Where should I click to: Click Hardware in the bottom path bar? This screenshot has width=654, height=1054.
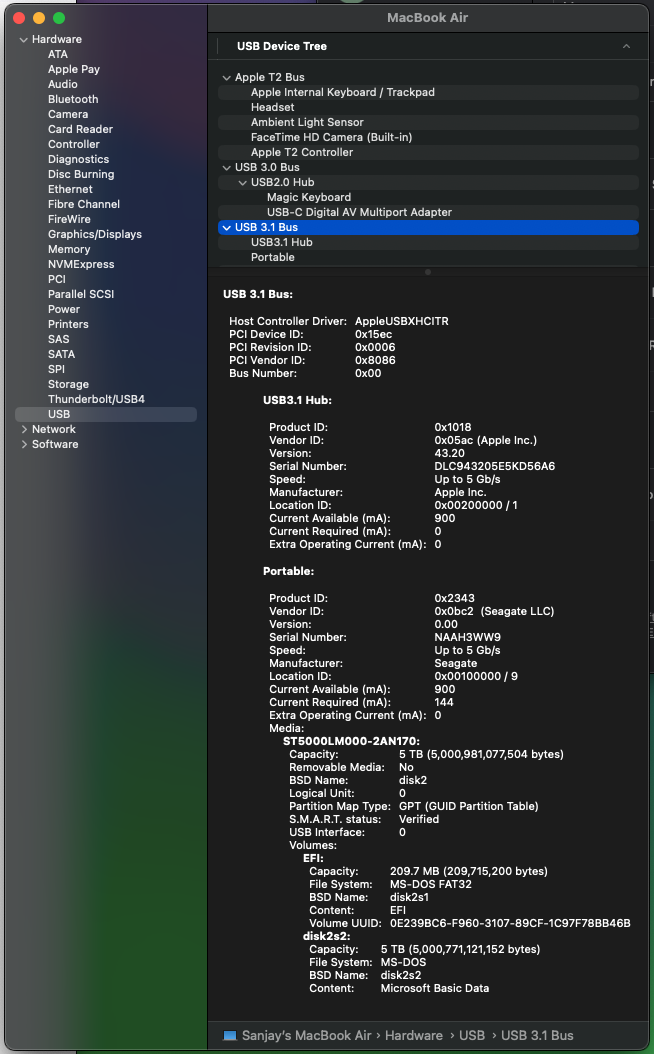[x=413, y=1036]
